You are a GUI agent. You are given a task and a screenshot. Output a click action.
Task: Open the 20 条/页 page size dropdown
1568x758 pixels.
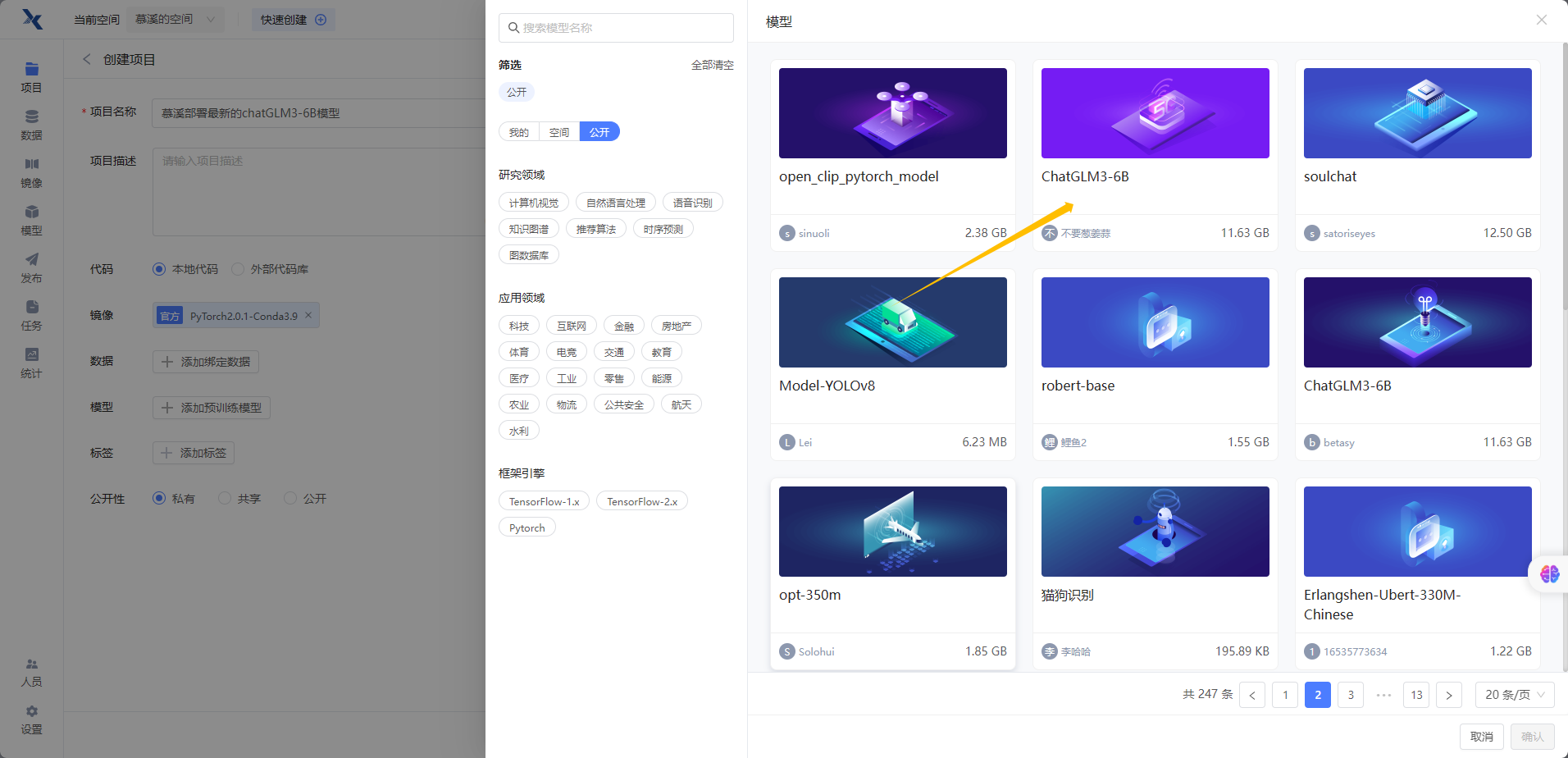(x=1515, y=695)
